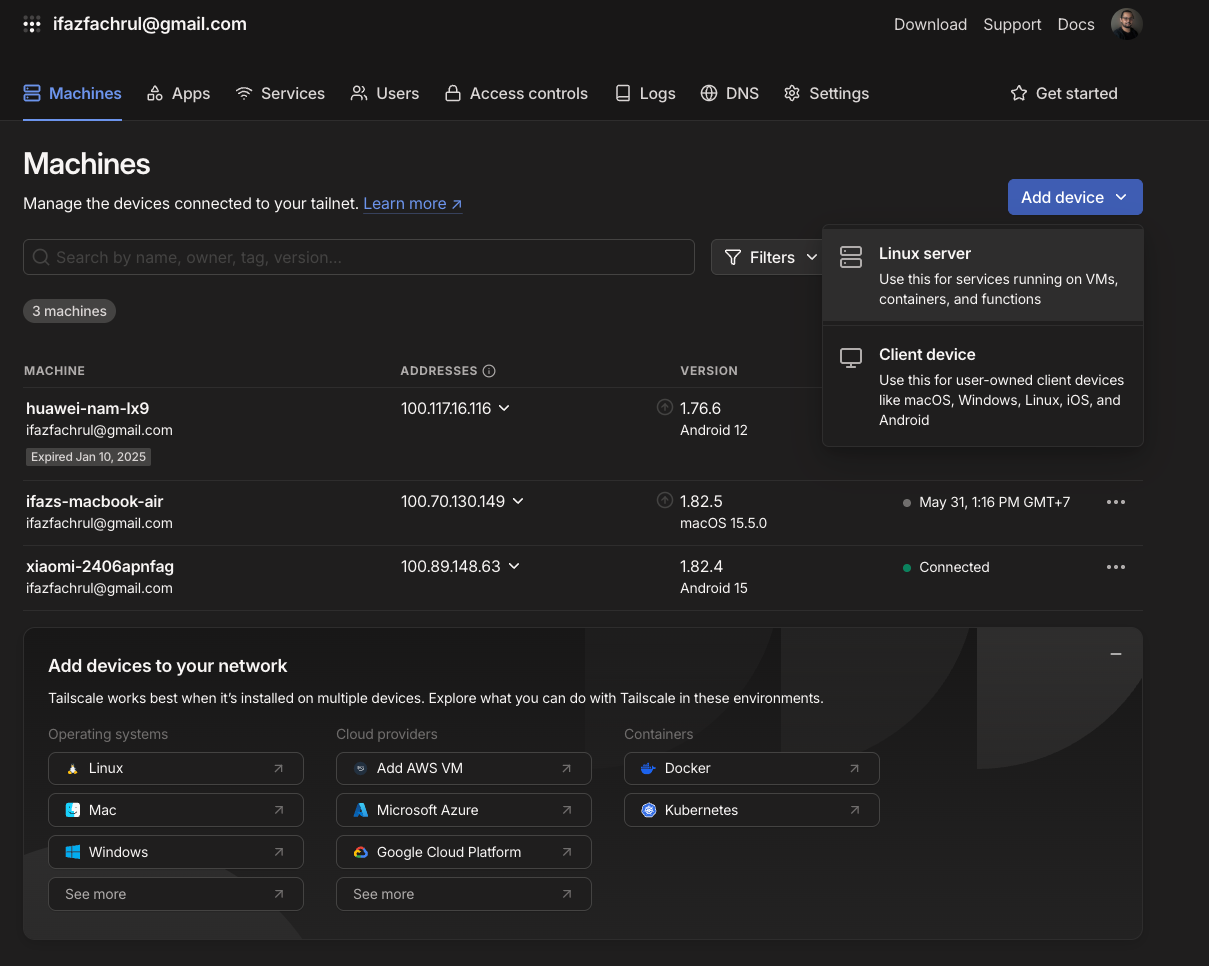The height and width of the screenshot is (966, 1209).
Task: Click the Download link in the header
Action: 930,24
